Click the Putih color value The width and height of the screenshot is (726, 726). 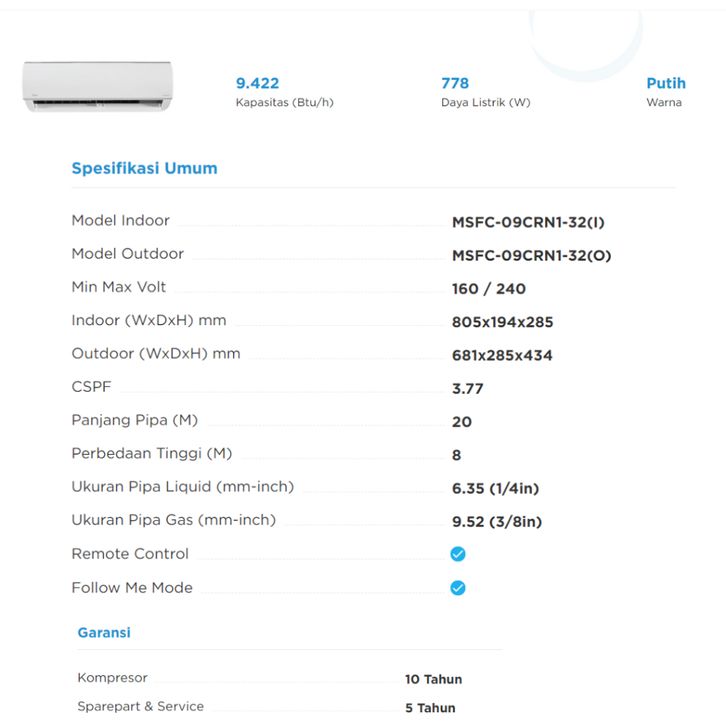point(666,83)
